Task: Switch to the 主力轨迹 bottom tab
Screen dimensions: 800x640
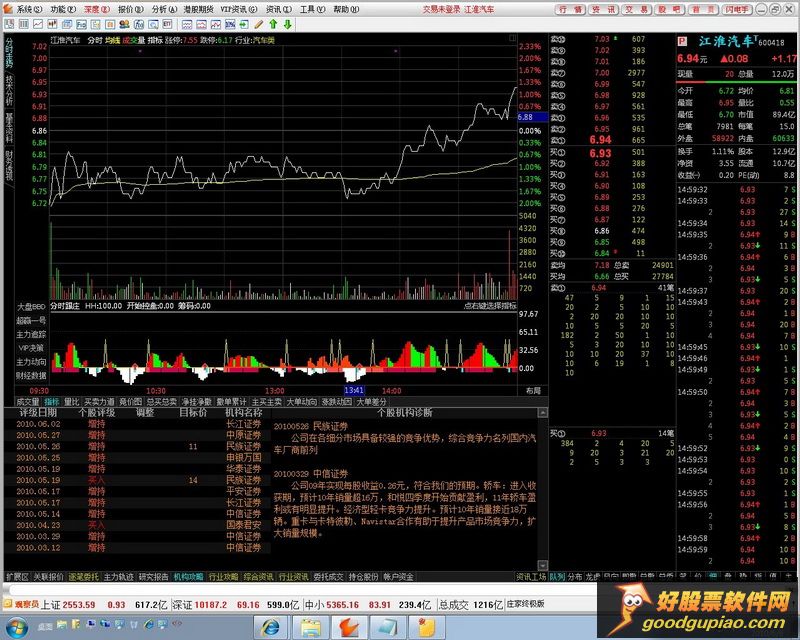Action: 119,577
